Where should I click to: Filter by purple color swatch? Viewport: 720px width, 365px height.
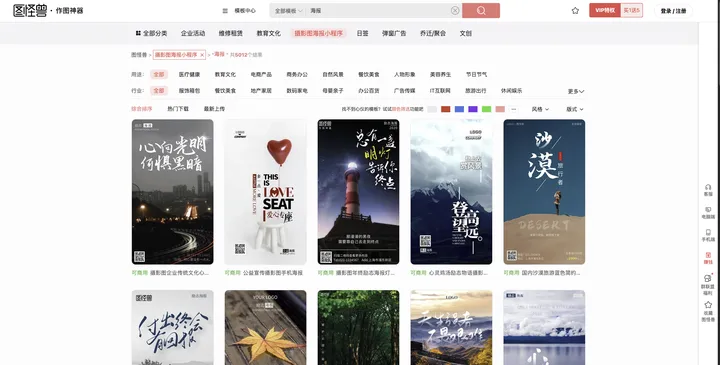tap(472, 109)
